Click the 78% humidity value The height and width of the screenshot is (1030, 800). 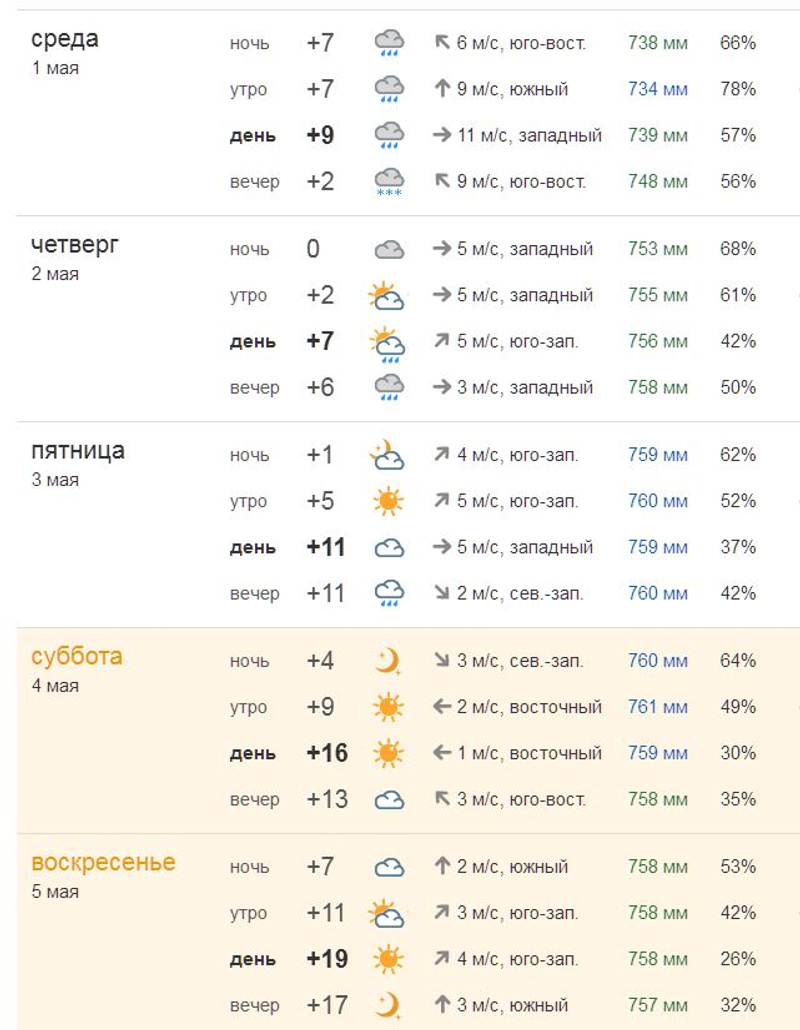pos(738,89)
